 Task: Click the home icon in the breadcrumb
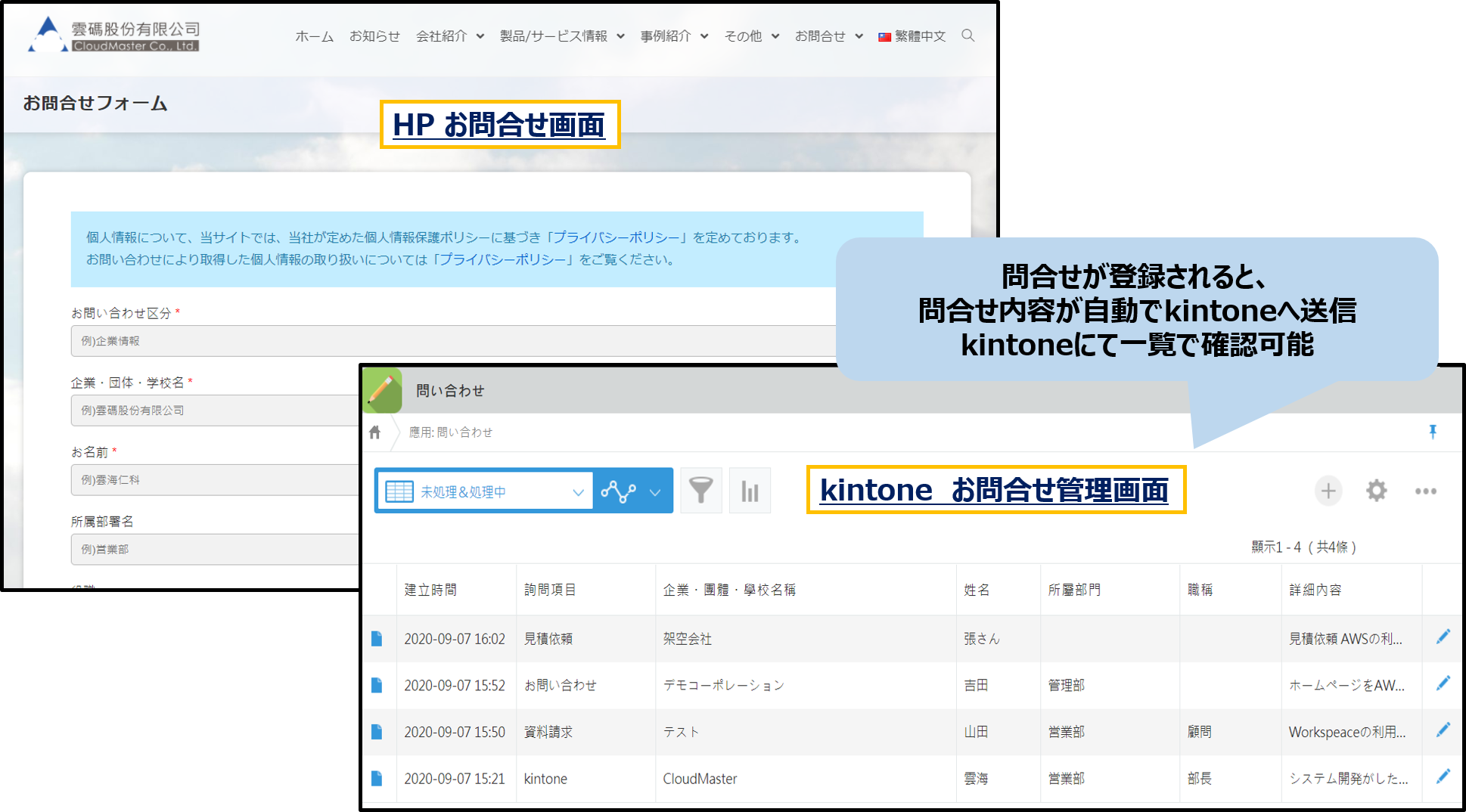[374, 432]
